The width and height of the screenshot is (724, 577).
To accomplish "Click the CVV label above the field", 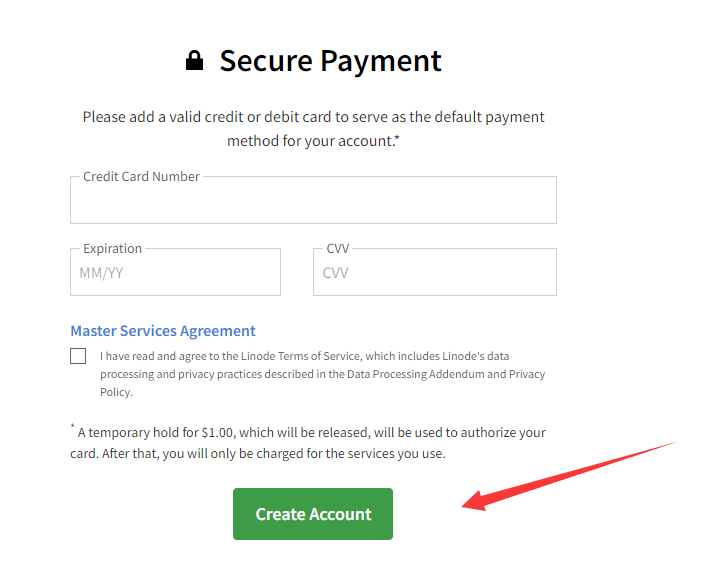I will point(338,248).
